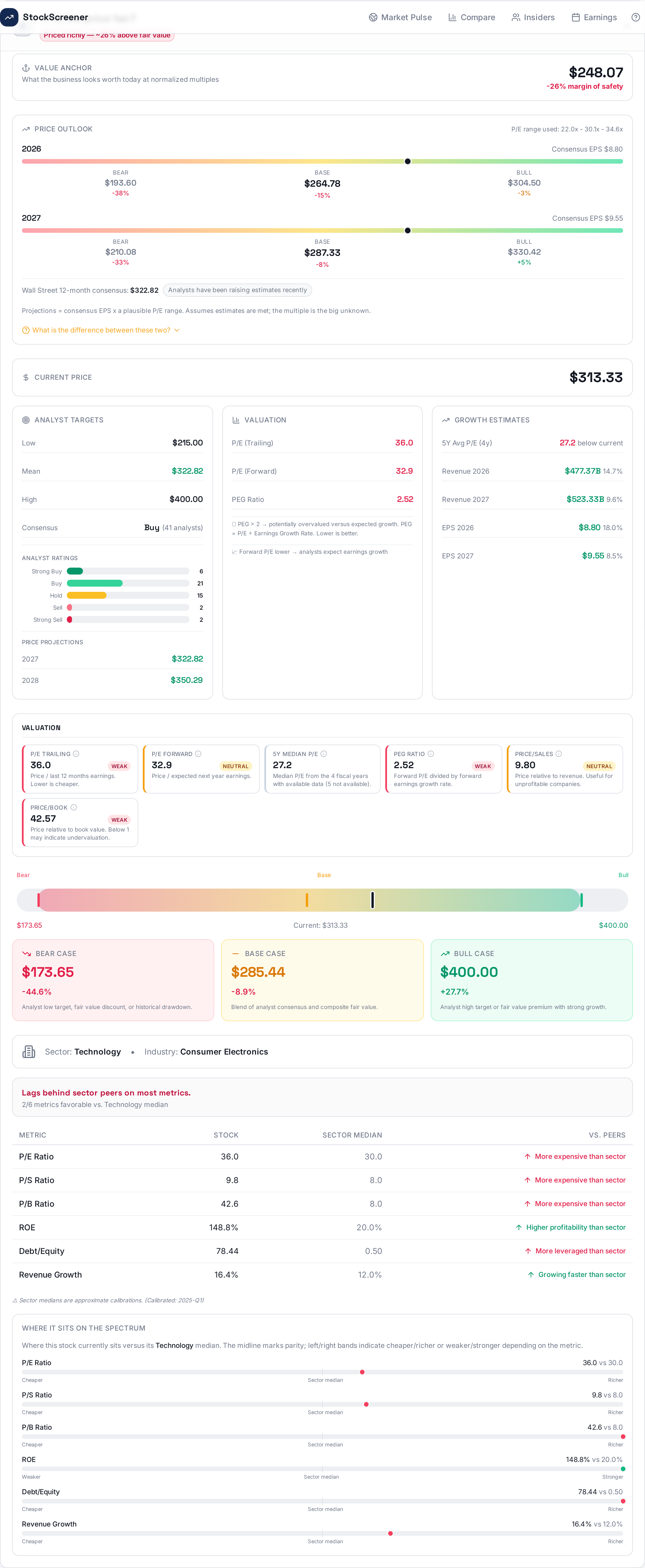This screenshot has width=645, height=1568.
Task: Click the High analyst target $400.00
Action: [186, 499]
